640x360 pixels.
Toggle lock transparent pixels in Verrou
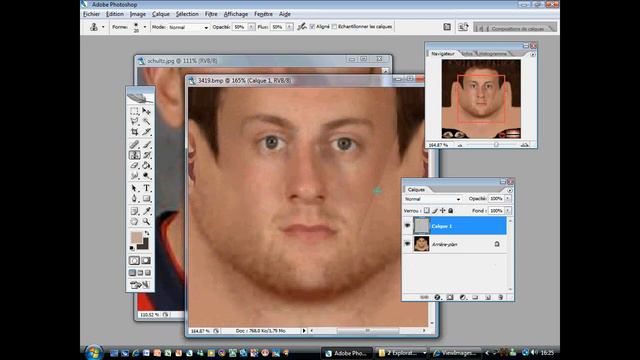tap(427, 211)
